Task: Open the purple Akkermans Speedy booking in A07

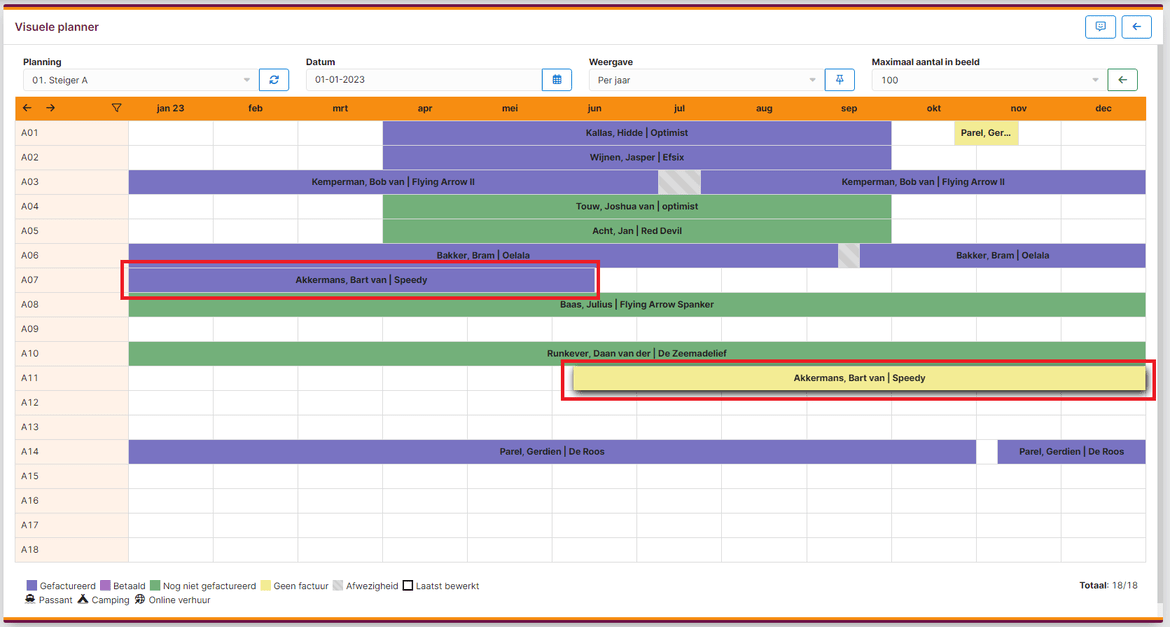Action: 362,280
